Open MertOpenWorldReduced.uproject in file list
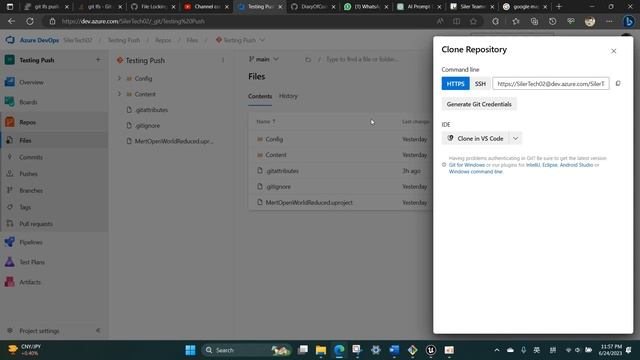Image resolution: width=640 pixels, height=360 pixels. (309, 202)
